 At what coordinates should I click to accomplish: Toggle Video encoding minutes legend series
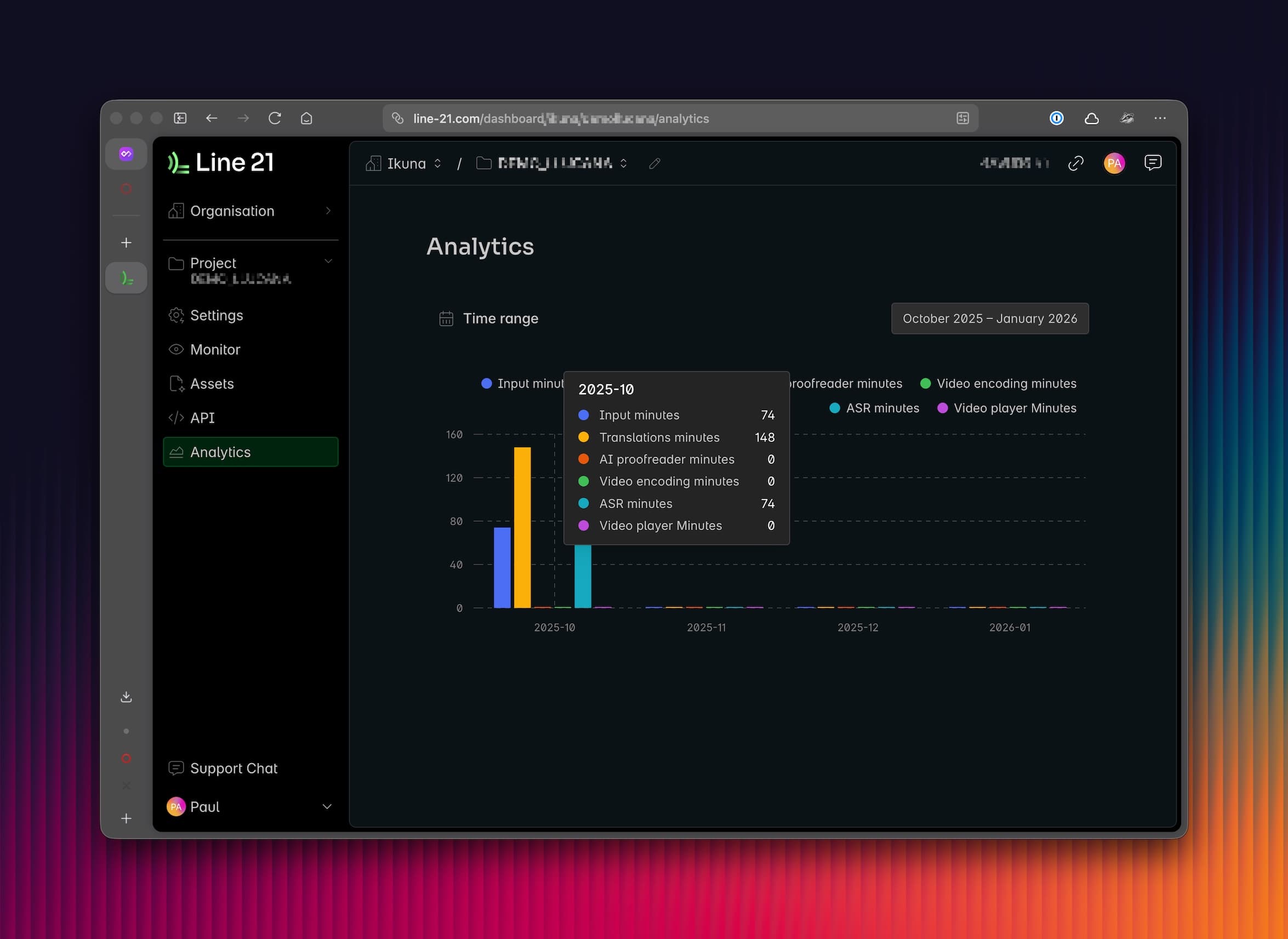pos(1006,384)
